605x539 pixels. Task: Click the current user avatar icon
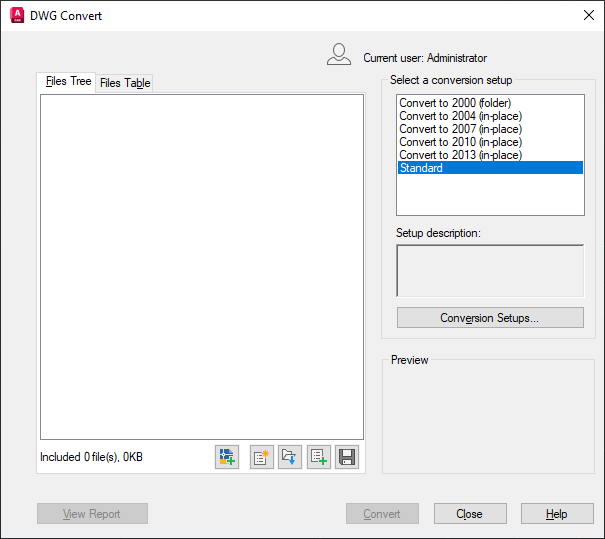pyautogui.click(x=339, y=54)
